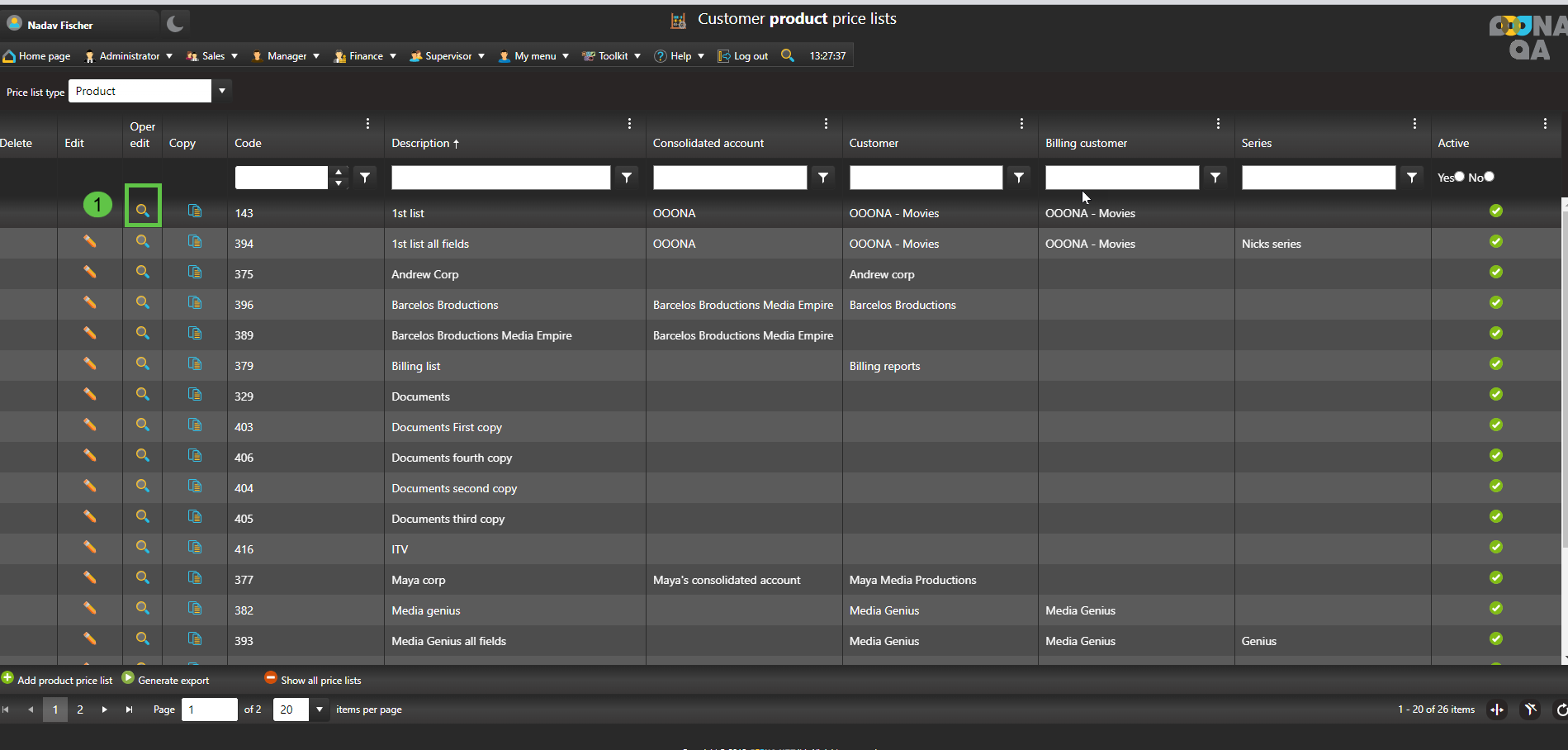1568x750 pixels.
Task: Click the search magnifier in the menu bar
Action: pos(788,55)
